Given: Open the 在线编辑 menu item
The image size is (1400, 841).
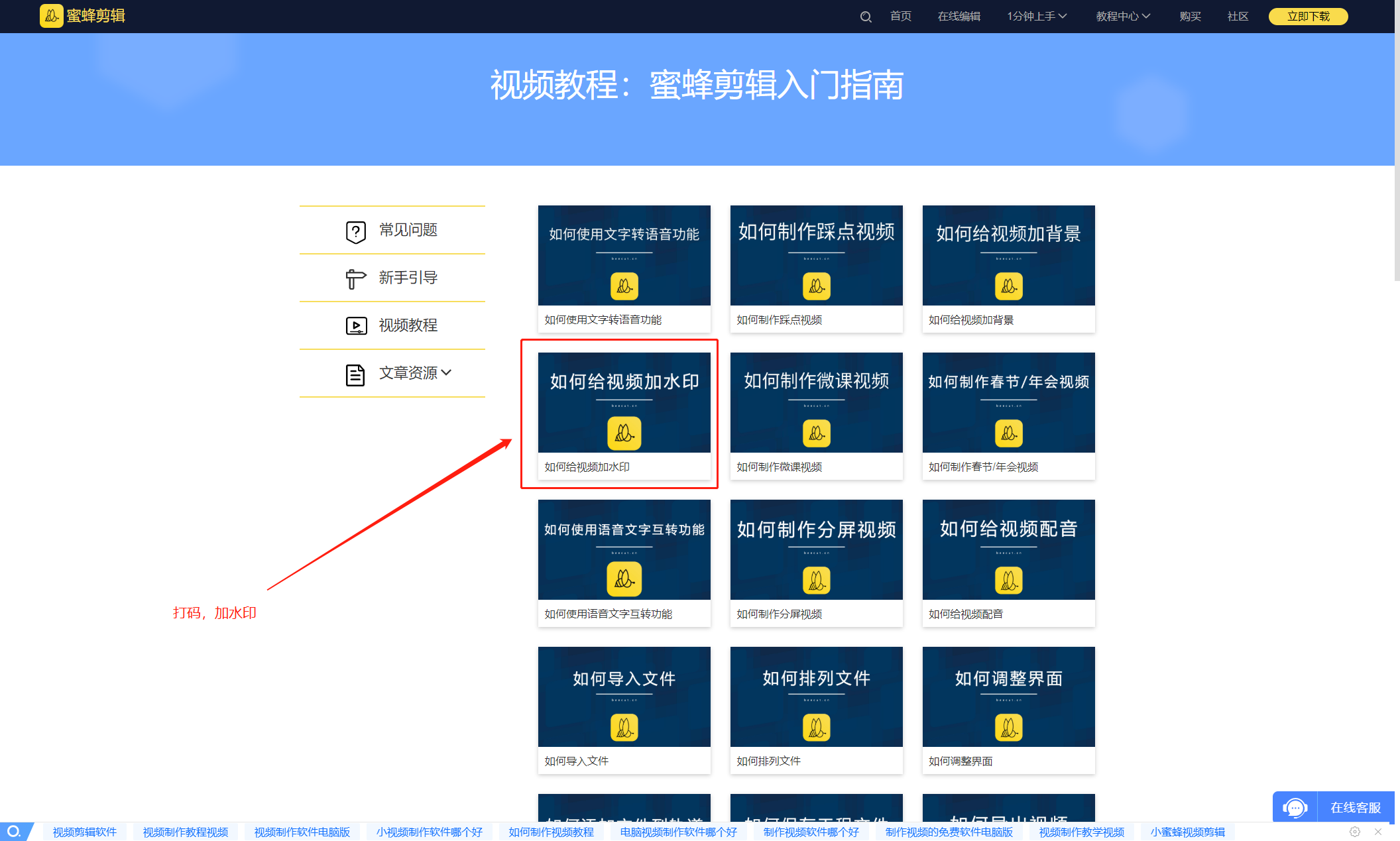Looking at the screenshot, I should (x=959, y=17).
